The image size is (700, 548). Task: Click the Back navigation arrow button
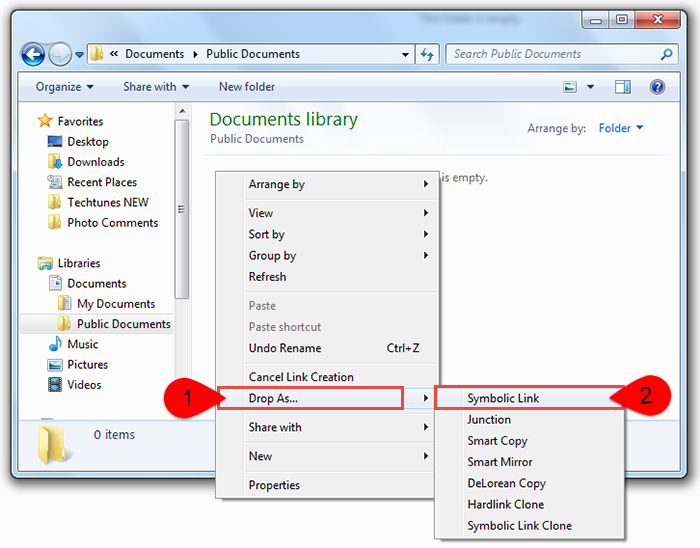coord(33,54)
